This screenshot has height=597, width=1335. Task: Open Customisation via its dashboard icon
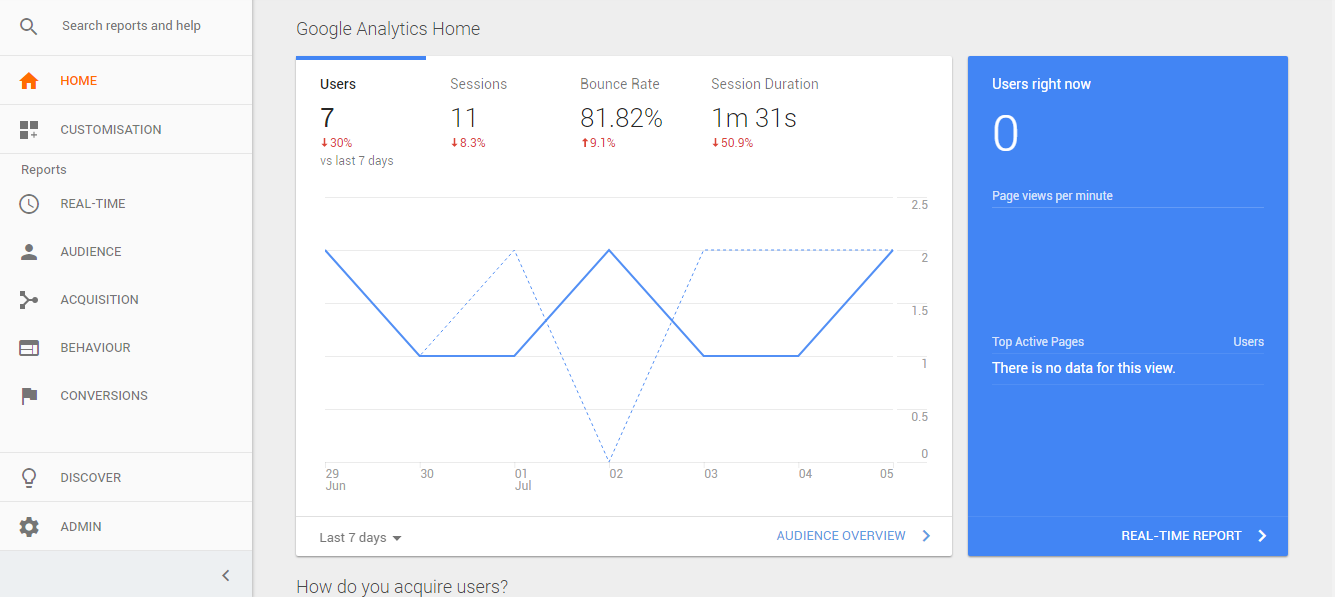coord(29,130)
